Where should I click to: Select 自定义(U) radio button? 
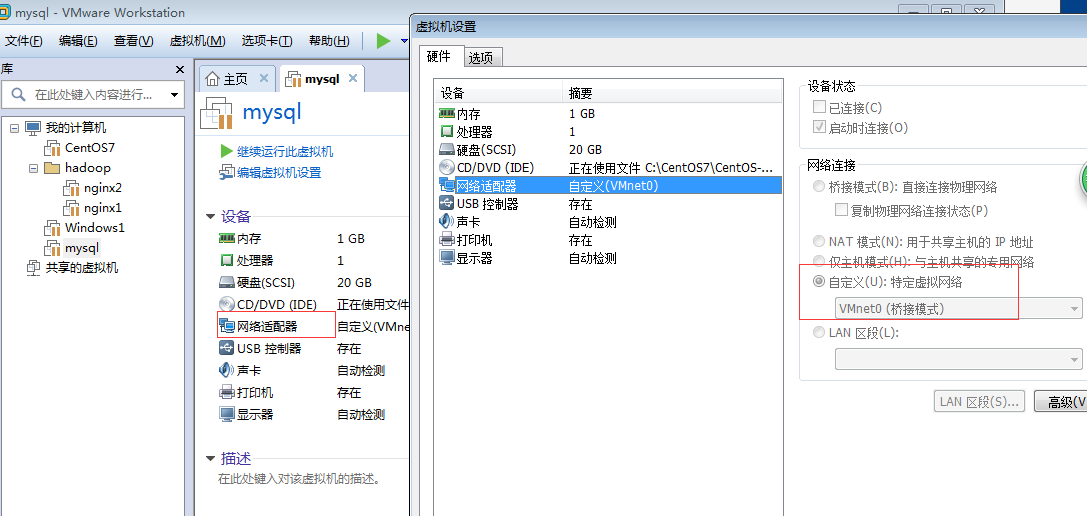coord(819,282)
